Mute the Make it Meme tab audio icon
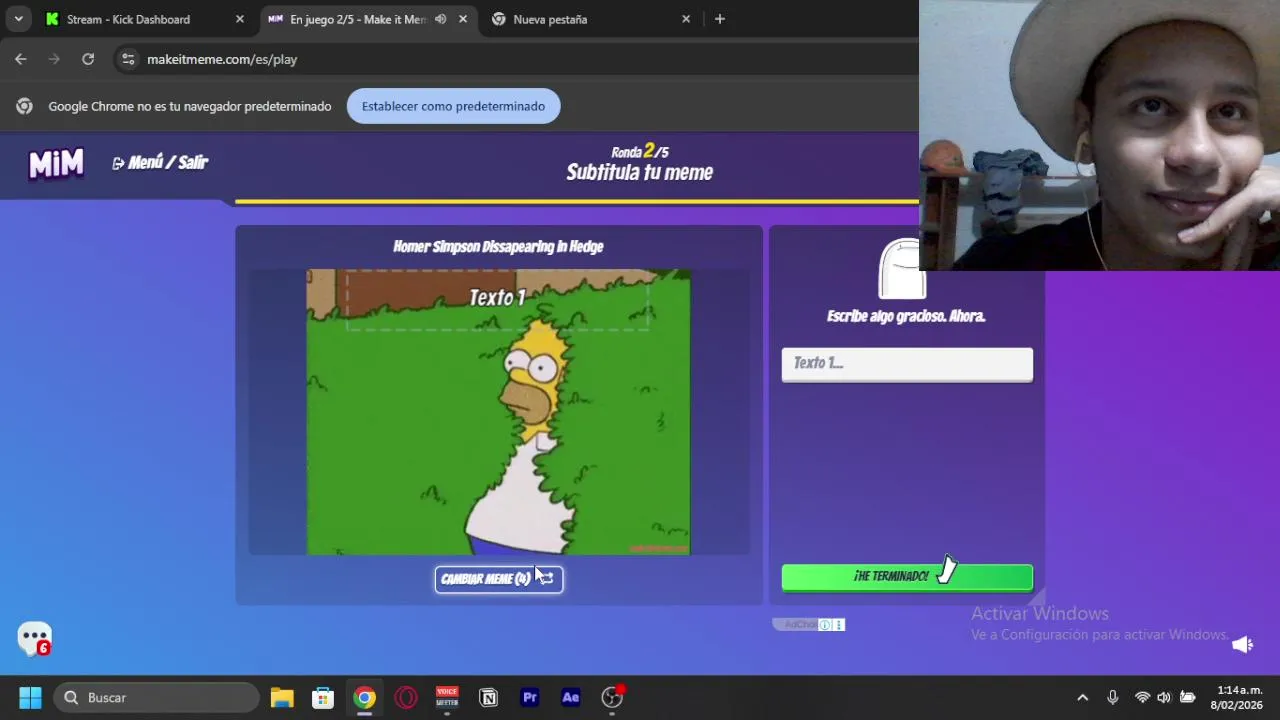Viewport: 1280px width, 720px height. 441,19
